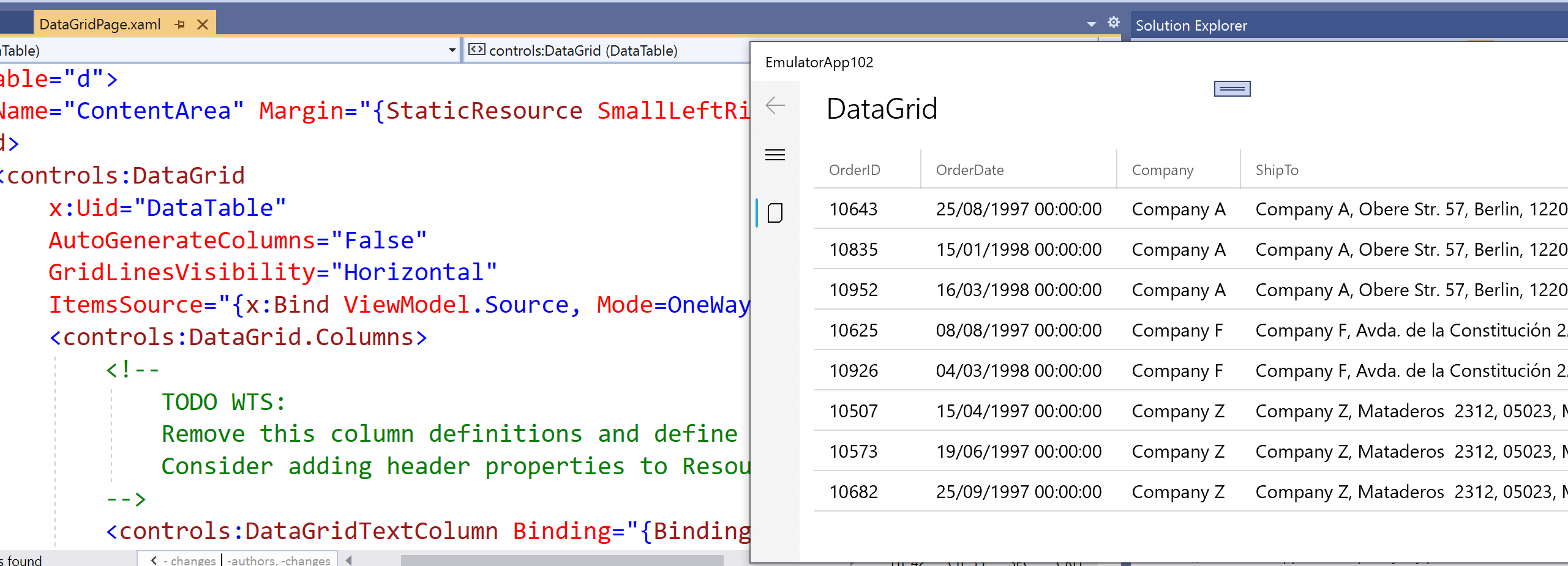The width and height of the screenshot is (1568, 566).
Task: Click the drag handle above the DataGrid title
Action: pos(1232,88)
